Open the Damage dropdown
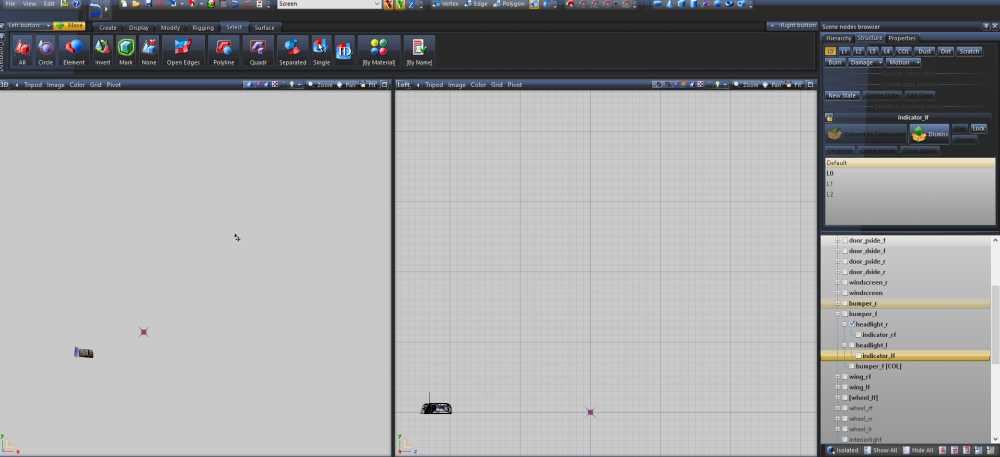 click(866, 62)
